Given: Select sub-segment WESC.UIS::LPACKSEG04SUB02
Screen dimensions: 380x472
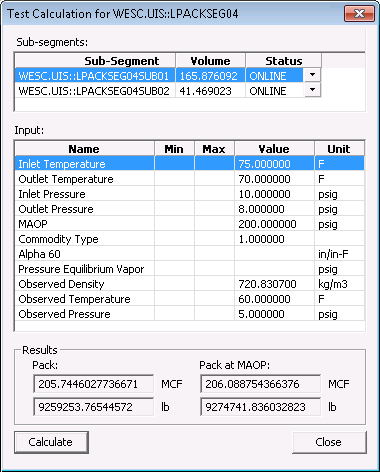Looking at the screenshot, I should 95,91.
